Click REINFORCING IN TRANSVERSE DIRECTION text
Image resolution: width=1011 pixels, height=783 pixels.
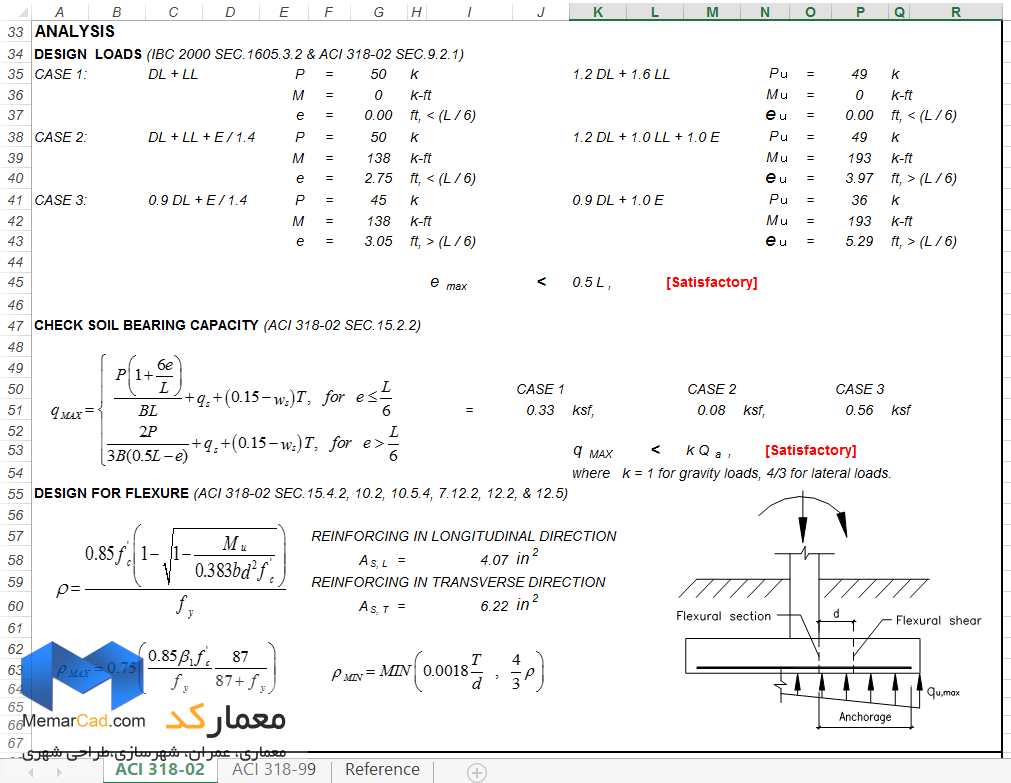(x=458, y=582)
